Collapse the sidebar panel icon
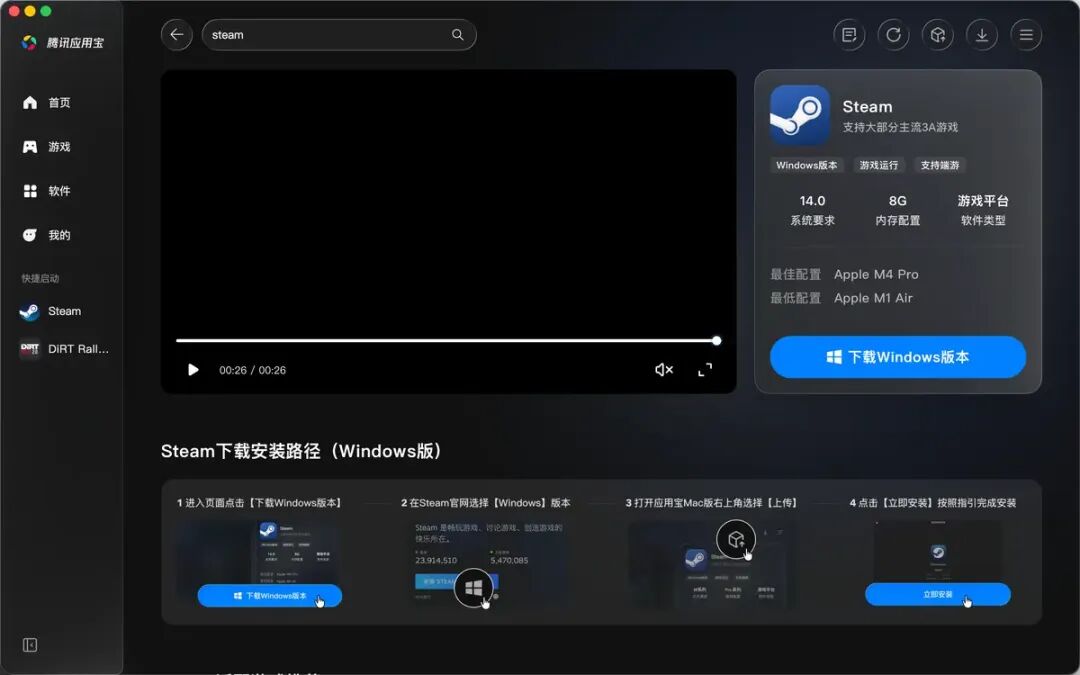This screenshot has width=1080, height=675. [x=30, y=645]
